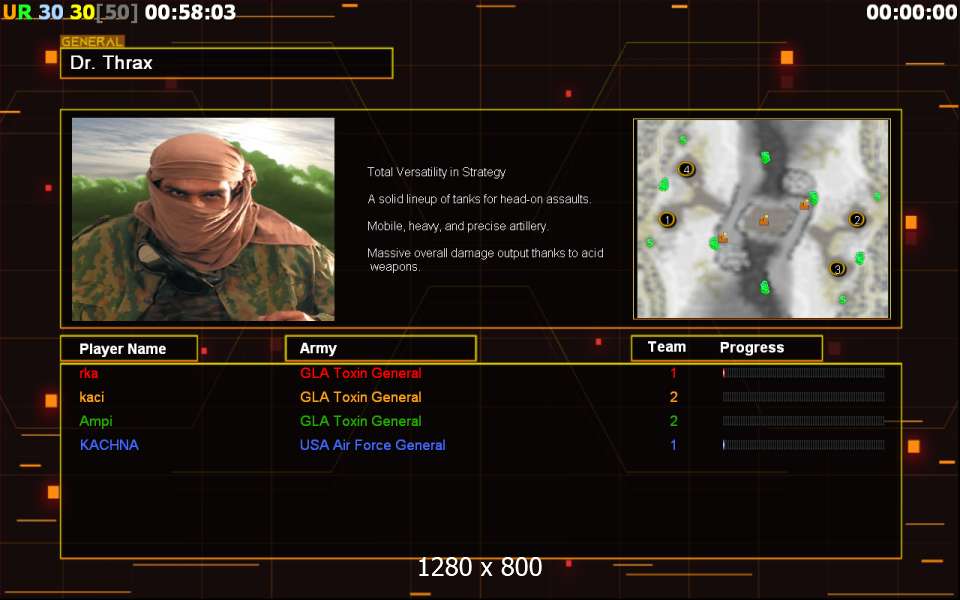Select player name rka
The image size is (960, 600).
(x=89, y=373)
